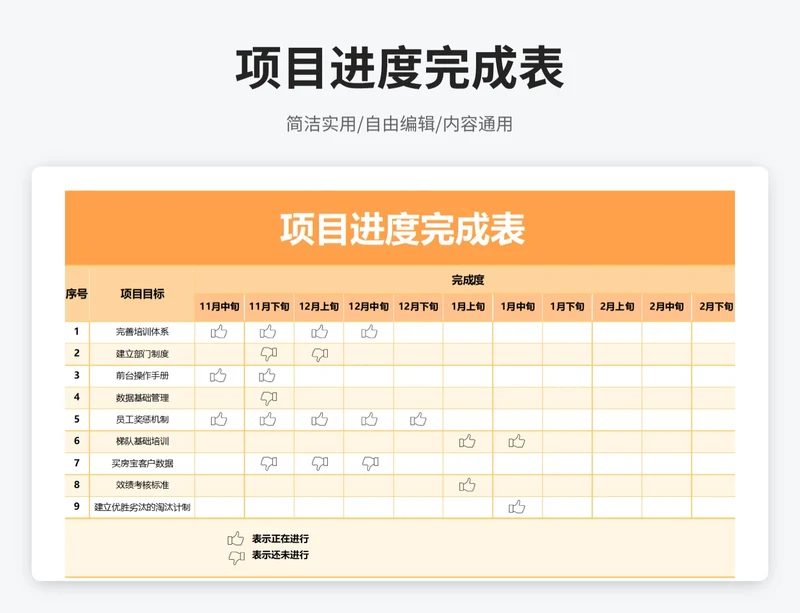Click the legend thumbs-down icon for 表示还未进行
800x613 pixels.
click(x=236, y=557)
